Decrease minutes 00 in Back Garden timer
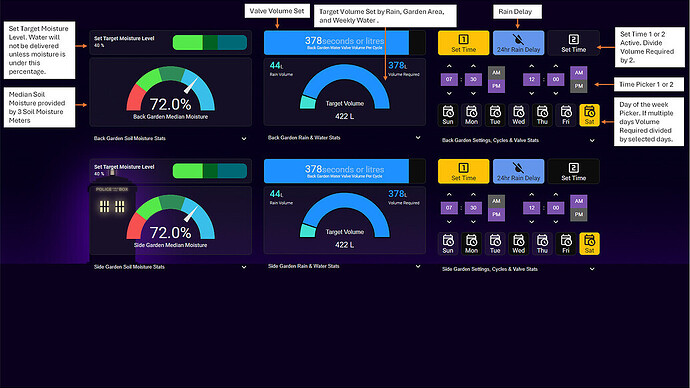 [556, 93]
